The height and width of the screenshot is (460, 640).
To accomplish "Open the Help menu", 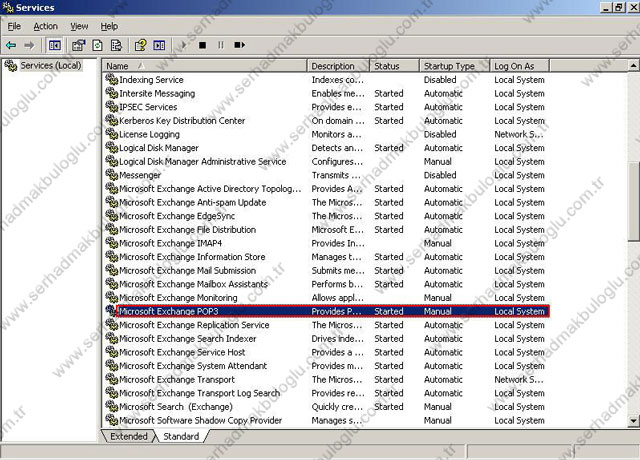I will [109, 26].
